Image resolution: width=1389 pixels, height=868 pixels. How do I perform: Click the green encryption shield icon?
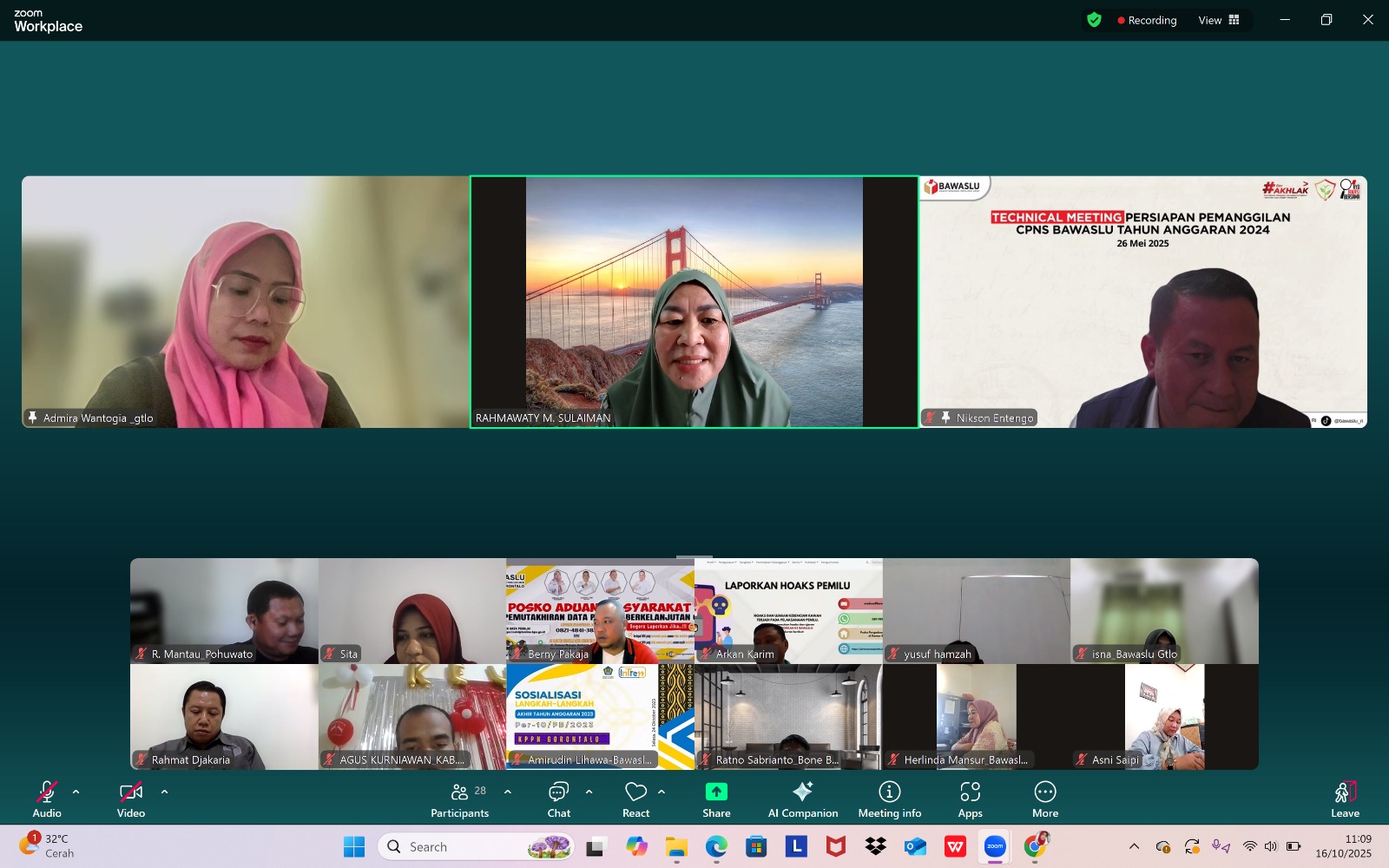pos(1094,20)
